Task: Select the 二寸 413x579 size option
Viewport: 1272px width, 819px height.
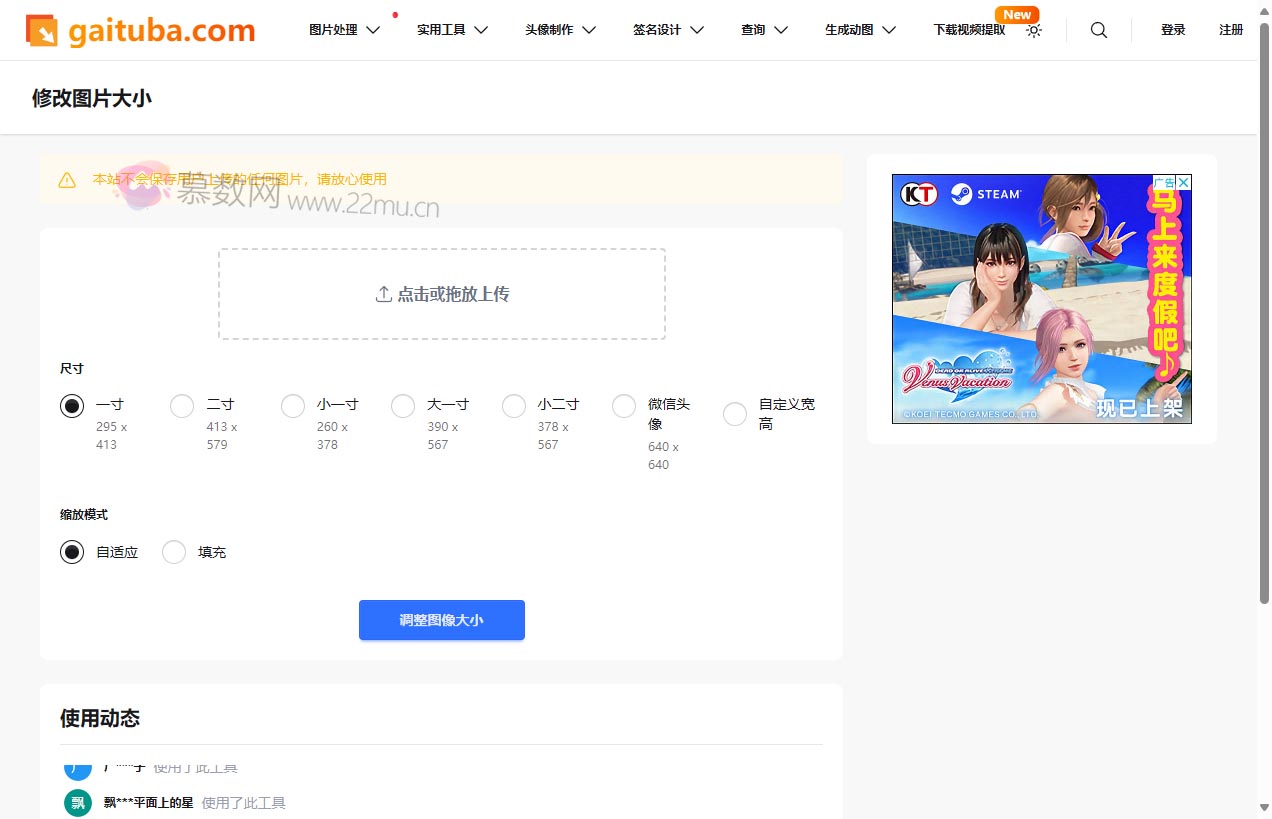Action: coord(182,406)
